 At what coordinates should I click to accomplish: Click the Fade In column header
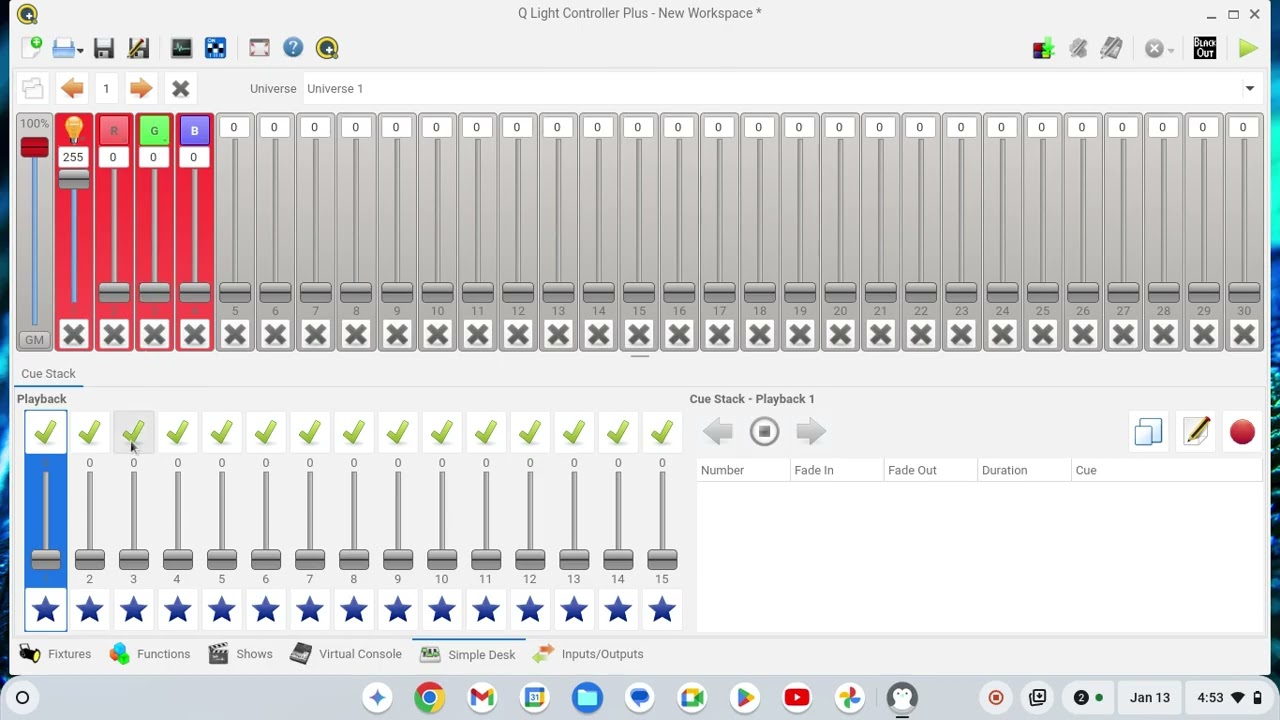pyautogui.click(x=837, y=470)
